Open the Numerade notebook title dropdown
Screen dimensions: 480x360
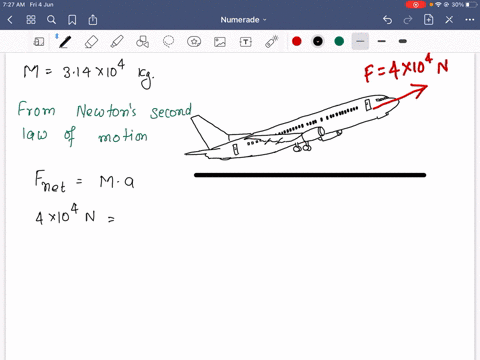click(x=243, y=20)
